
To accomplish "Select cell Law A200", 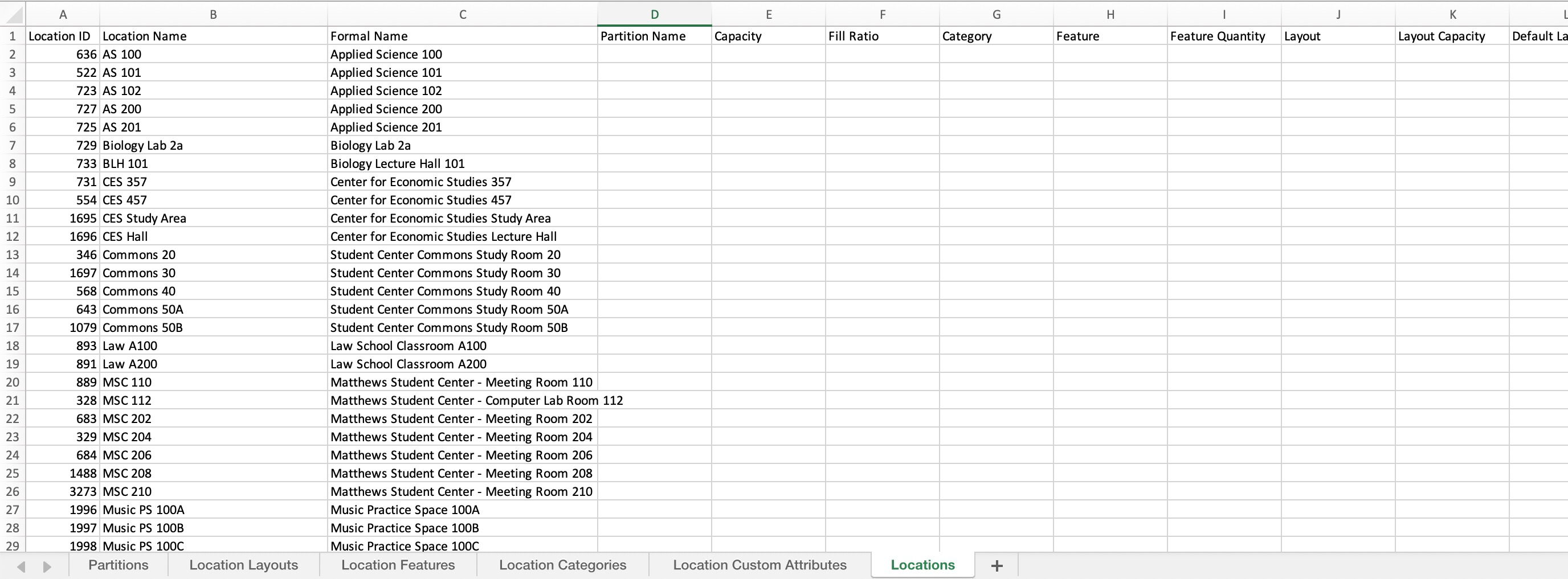I will coord(214,364).
